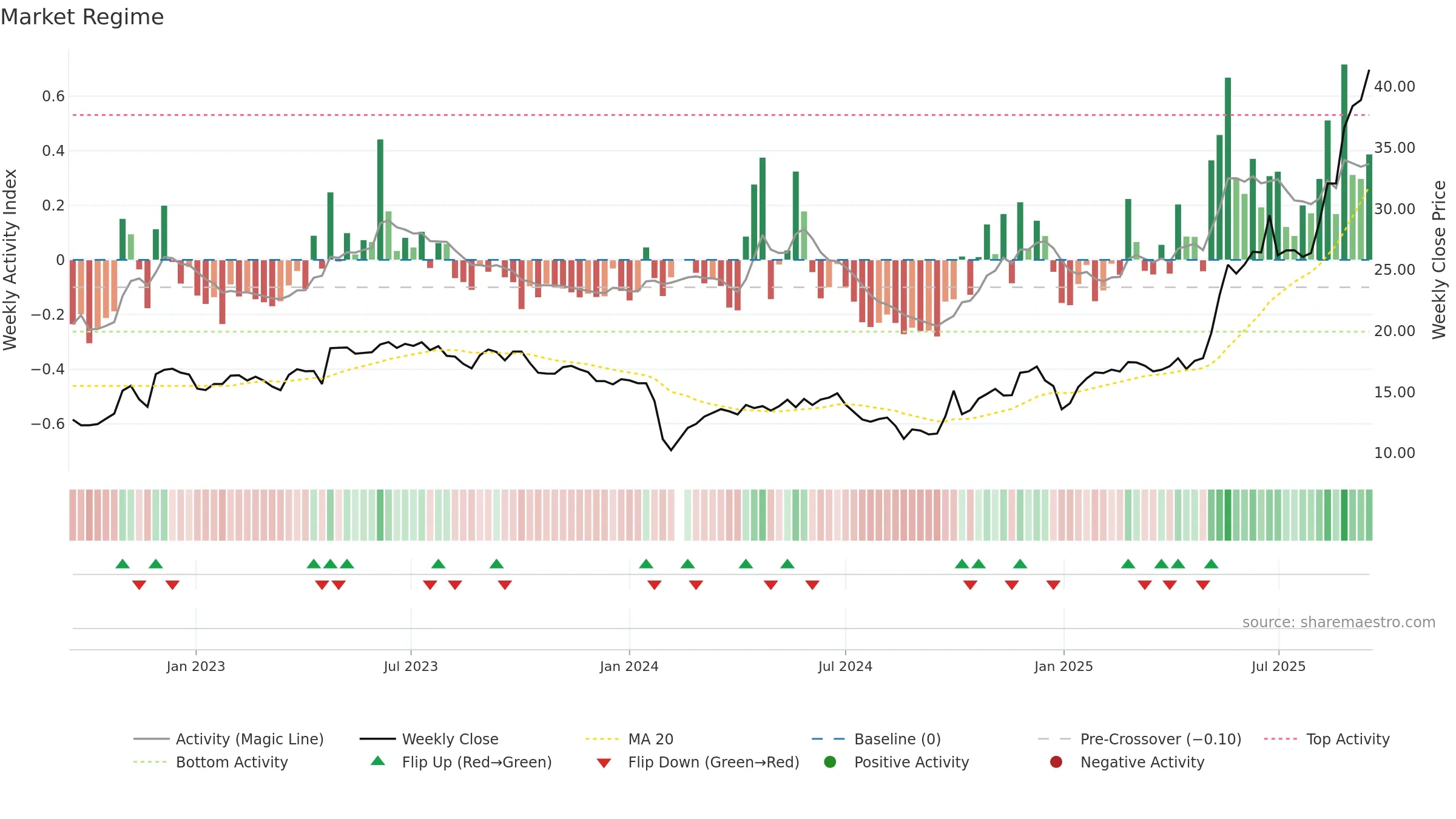Hide the MA 20 series via legend

pos(630,739)
